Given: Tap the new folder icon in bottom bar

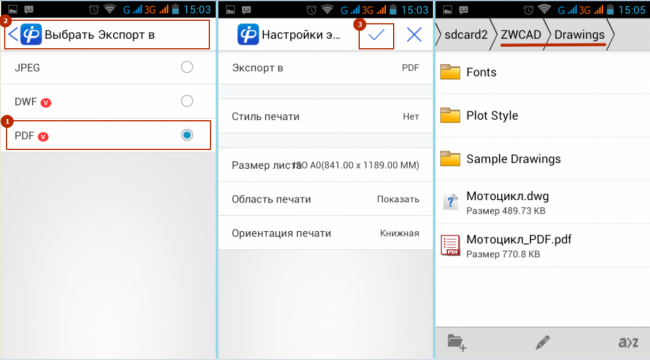Looking at the screenshot, I should [457, 343].
